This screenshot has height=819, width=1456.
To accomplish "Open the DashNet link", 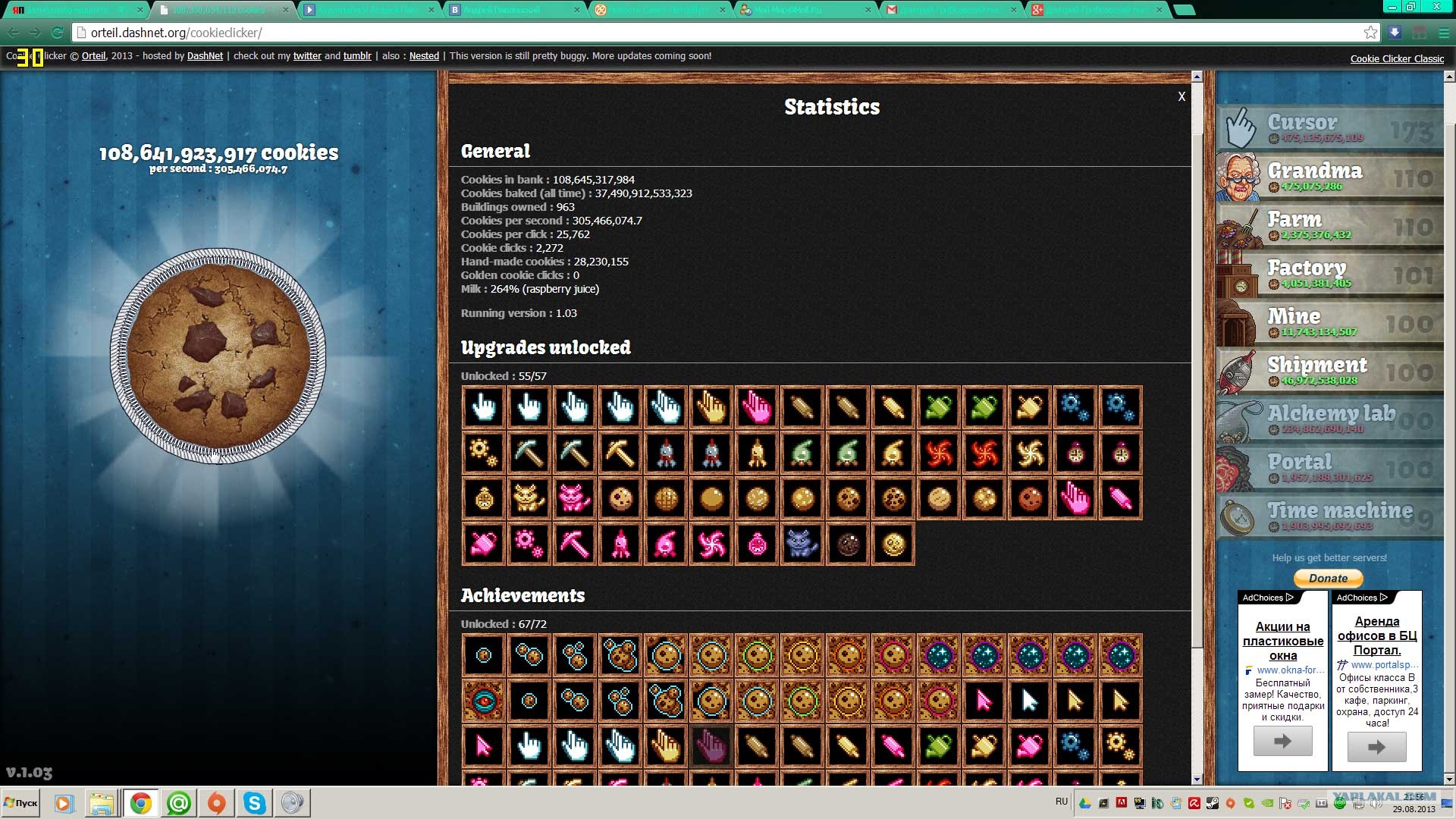I will pos(205,56).
